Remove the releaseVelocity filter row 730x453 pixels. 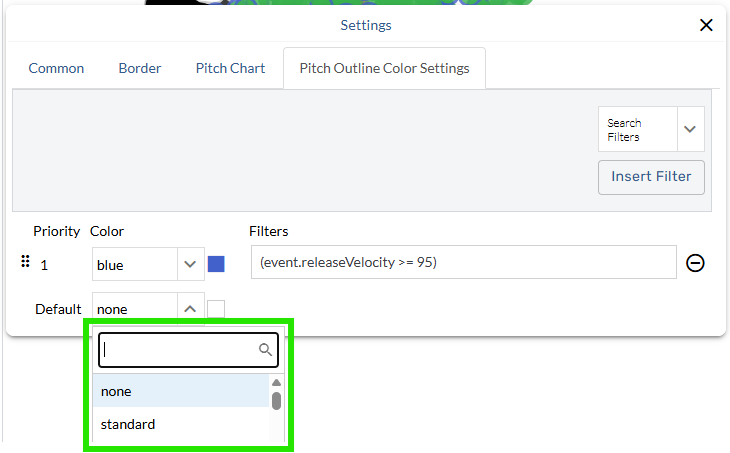[x=695, y=263]
